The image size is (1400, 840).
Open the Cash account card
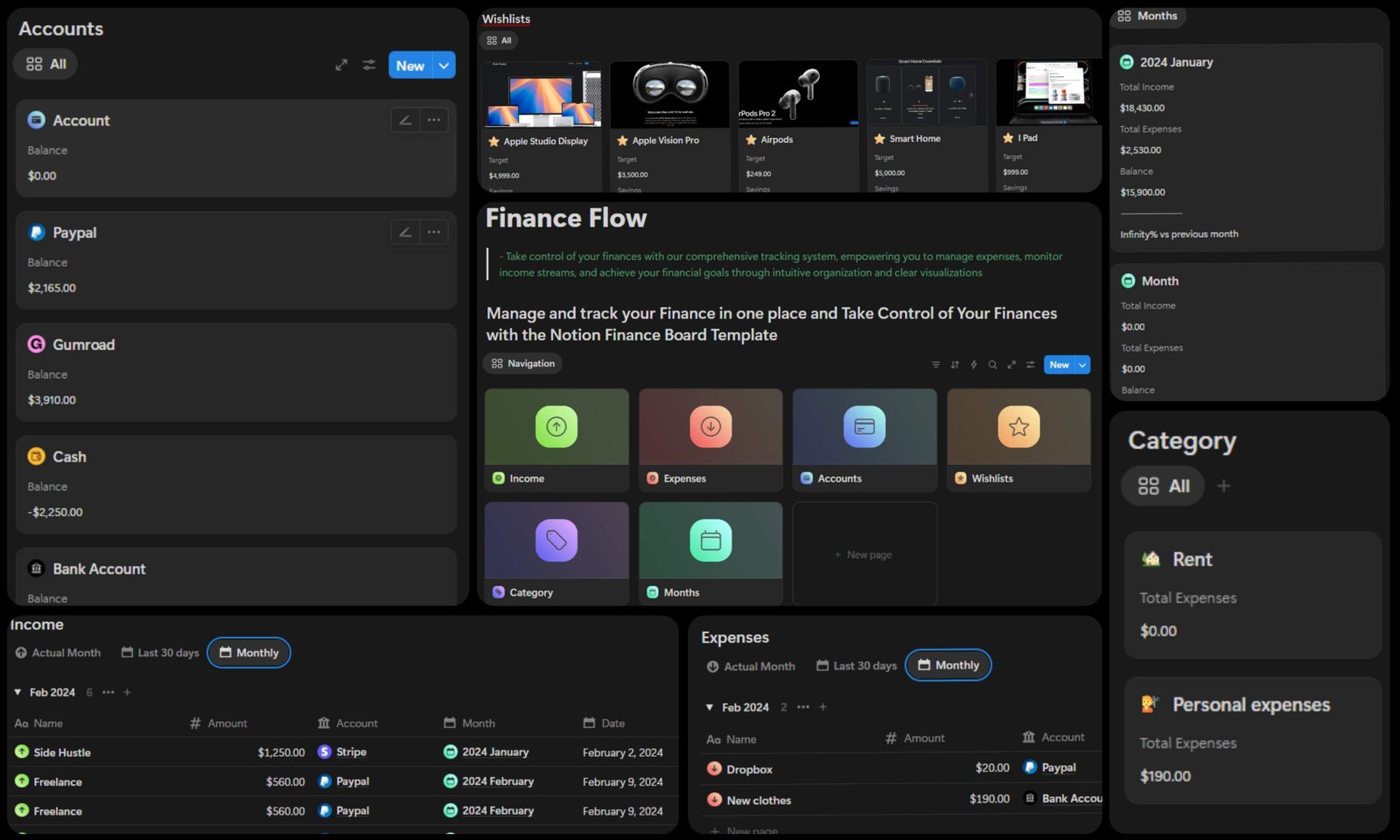pos(236,484)
